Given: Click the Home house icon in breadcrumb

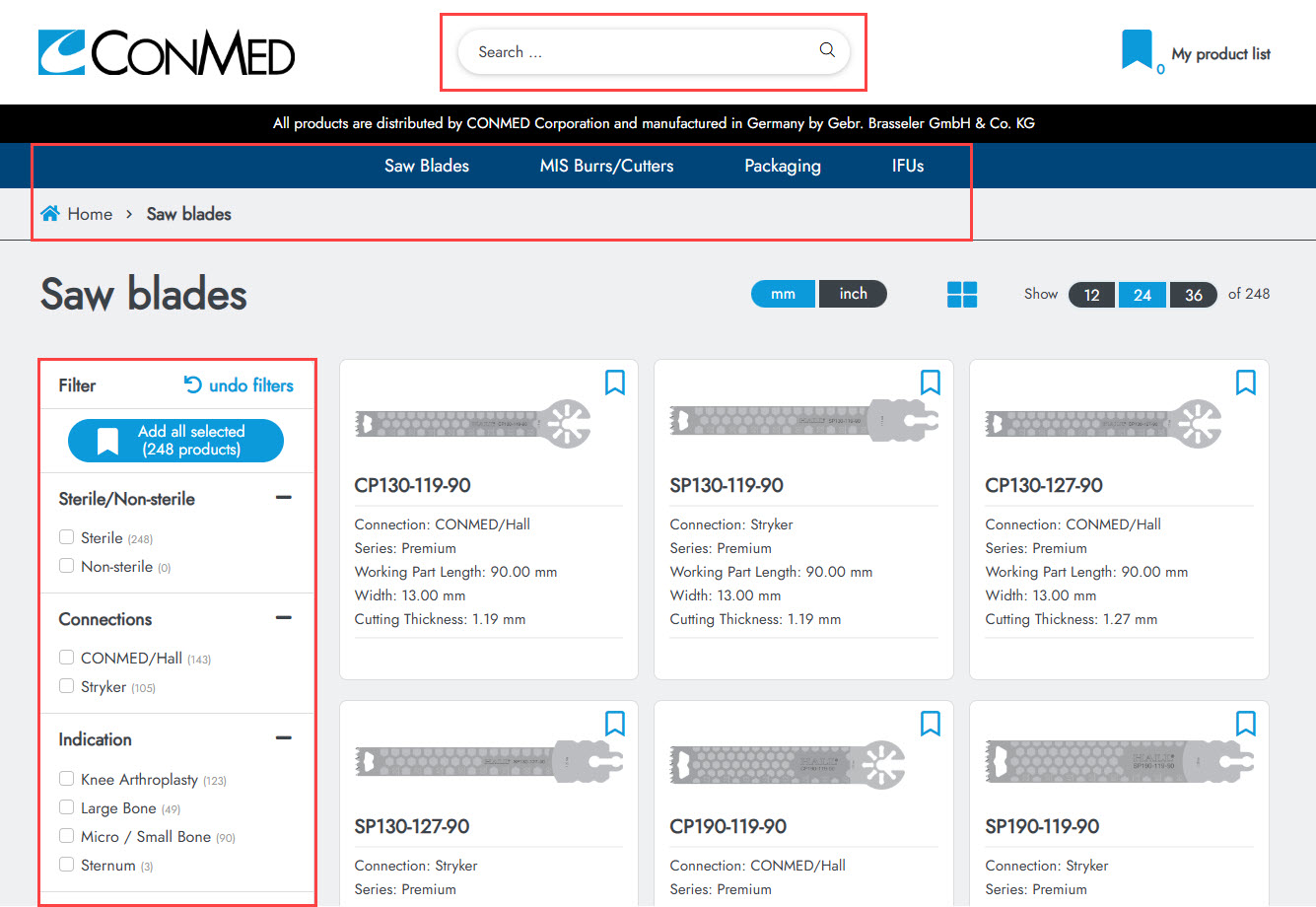Looking at the screenshot, I should [50, 214].
